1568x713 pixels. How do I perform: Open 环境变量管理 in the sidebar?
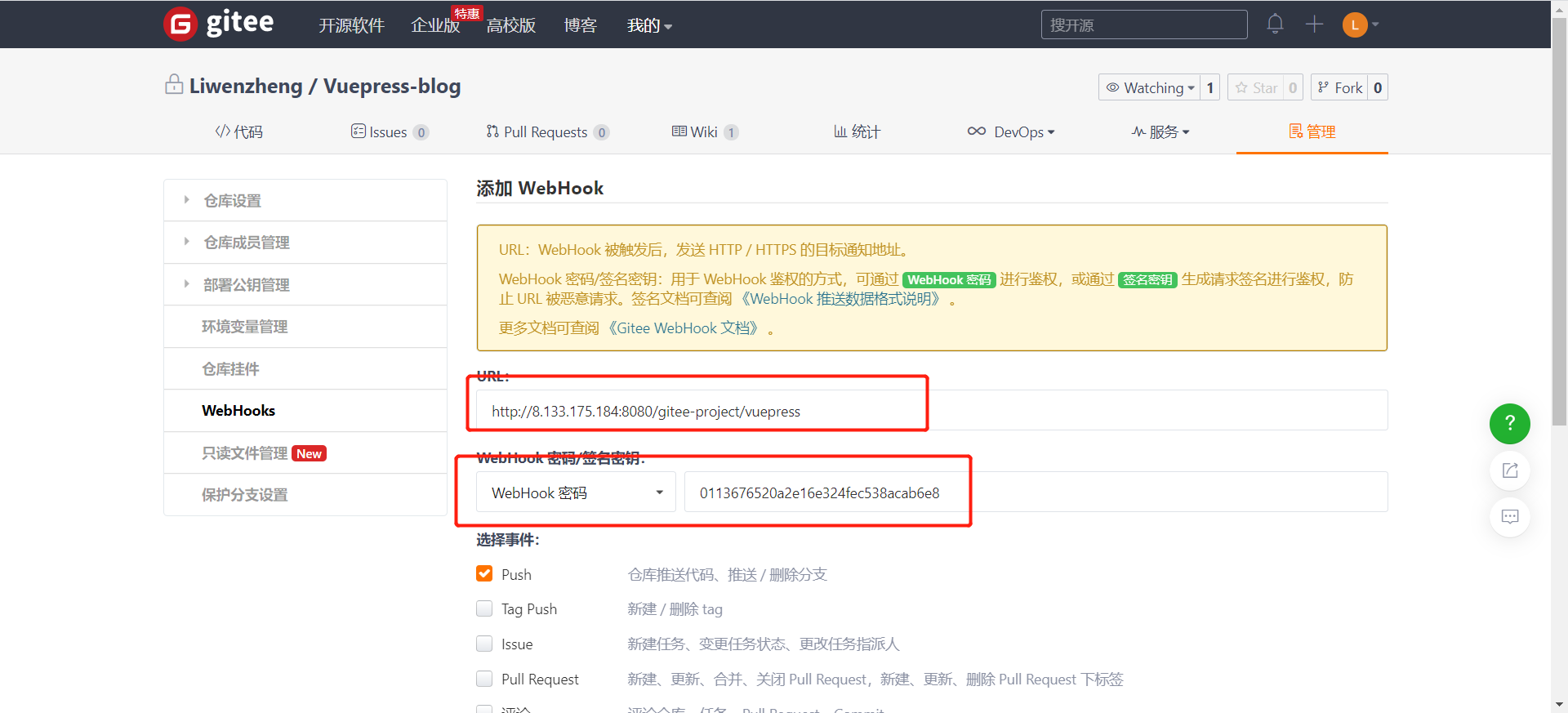coord(305,327)
